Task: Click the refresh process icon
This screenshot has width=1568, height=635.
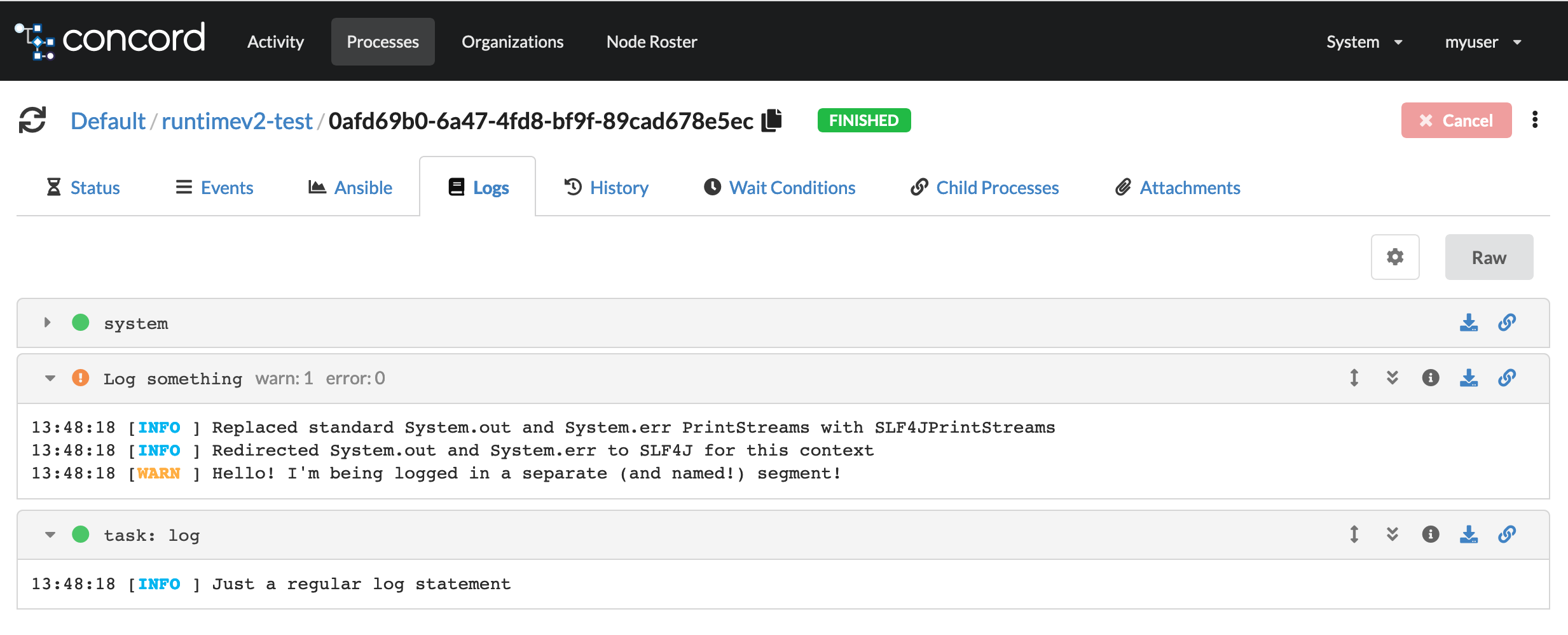Action: point(32,120)
